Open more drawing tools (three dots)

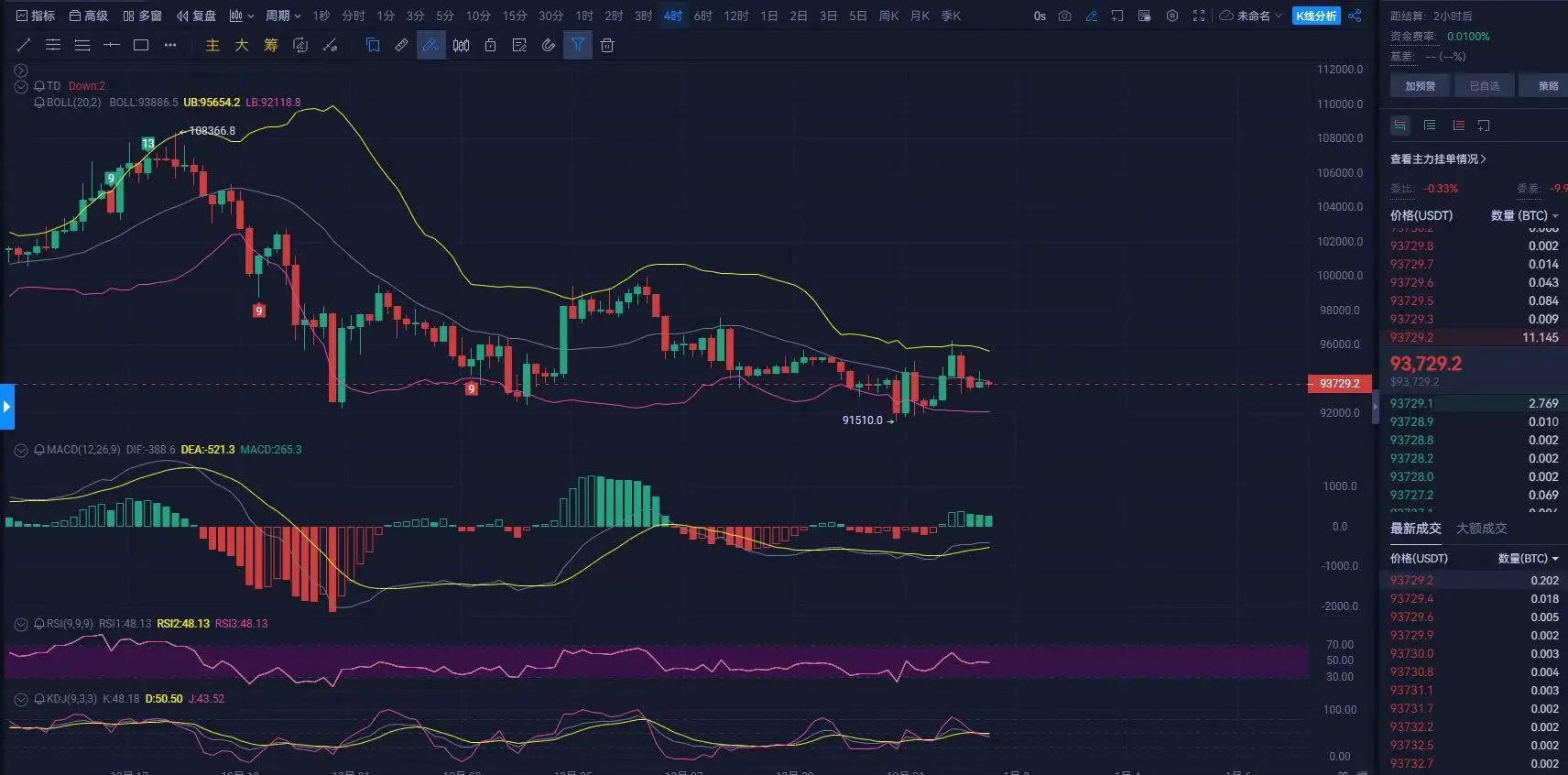pyautogui.click(x=170, y=45)
